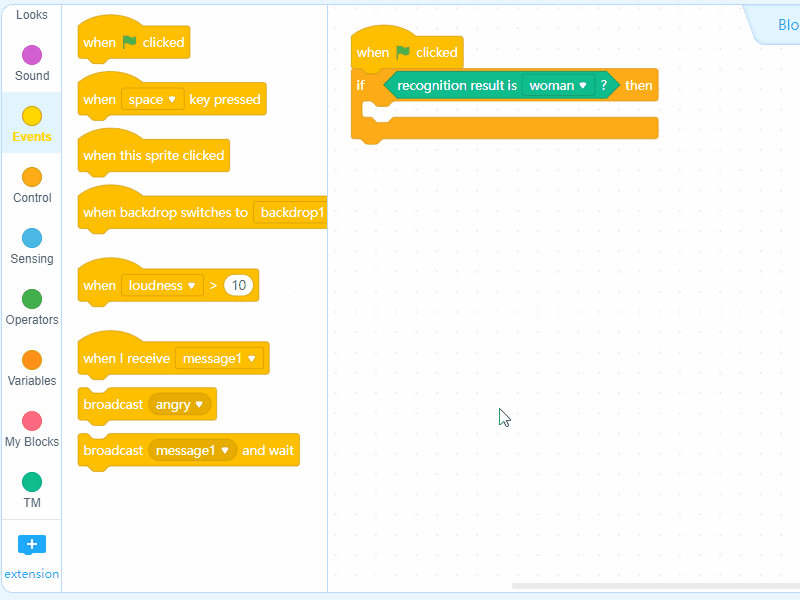Viewport: 800px width, 600px height.
Task: Click 'recognition result is' text in workspace
Action: pyautogui.click(x=457, y=85)
